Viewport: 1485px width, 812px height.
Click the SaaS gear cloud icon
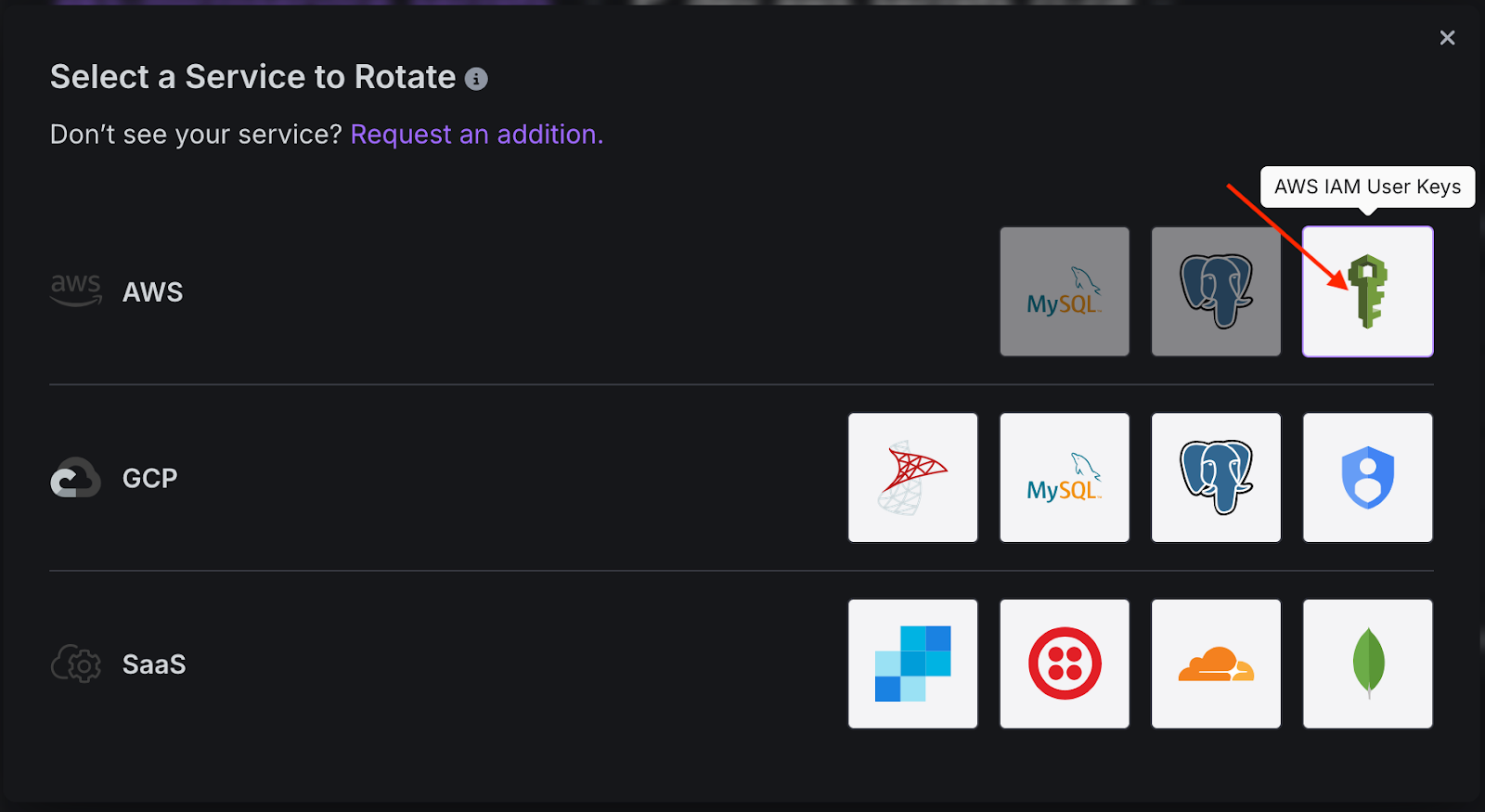75,664
